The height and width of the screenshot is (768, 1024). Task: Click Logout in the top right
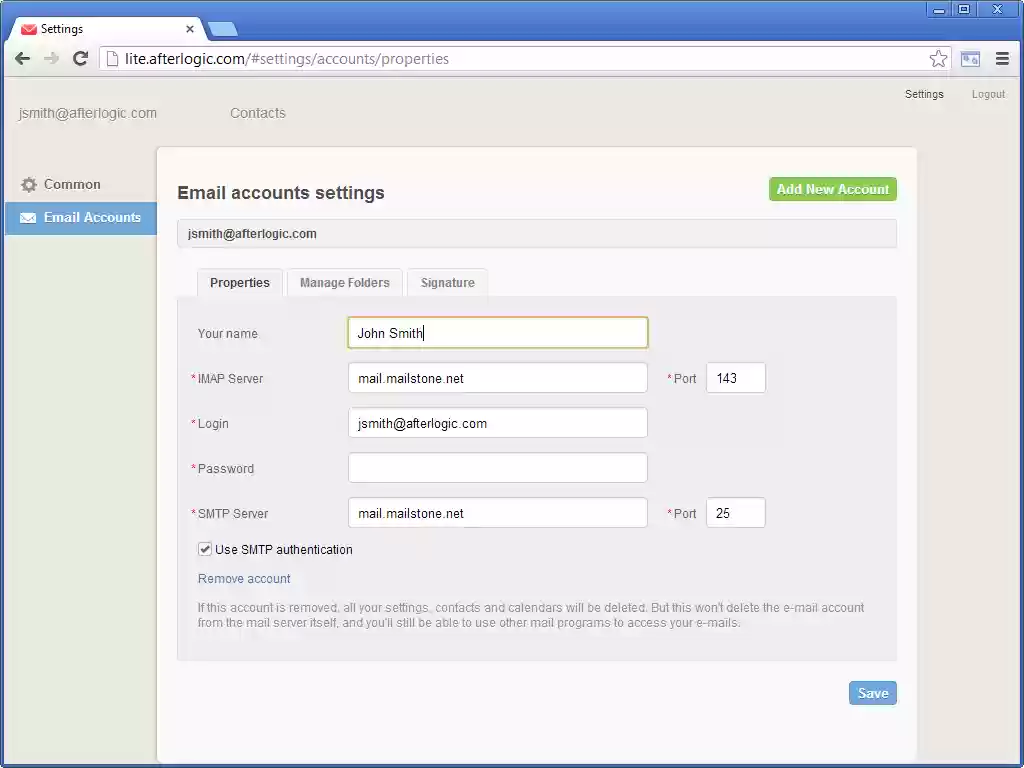(x=987, y=94)
